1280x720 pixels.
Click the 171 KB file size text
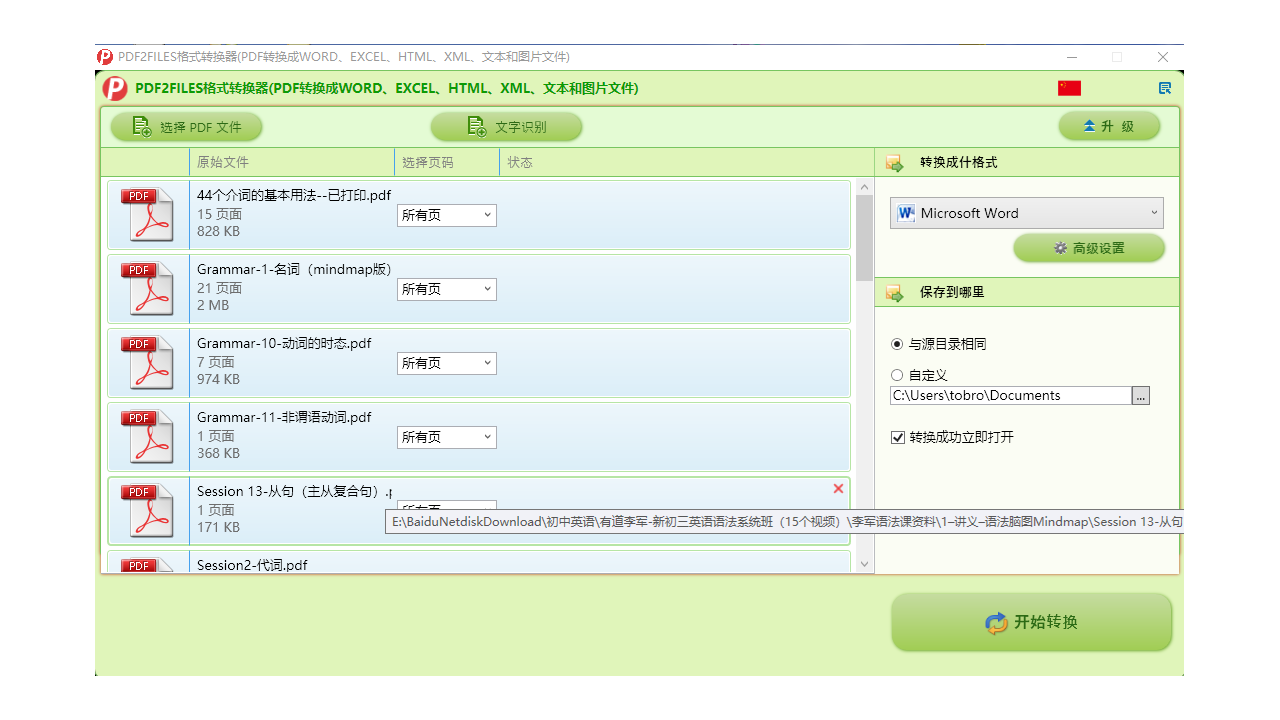click(x=218, y=527)
